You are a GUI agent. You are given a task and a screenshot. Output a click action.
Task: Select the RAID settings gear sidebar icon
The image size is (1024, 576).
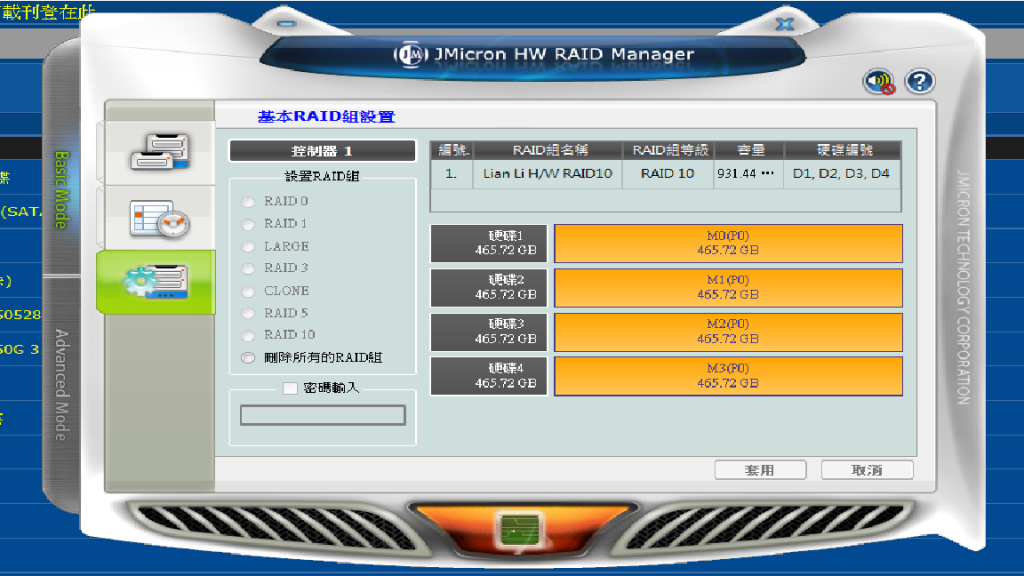pyautogui.click(x=157, y=282)
